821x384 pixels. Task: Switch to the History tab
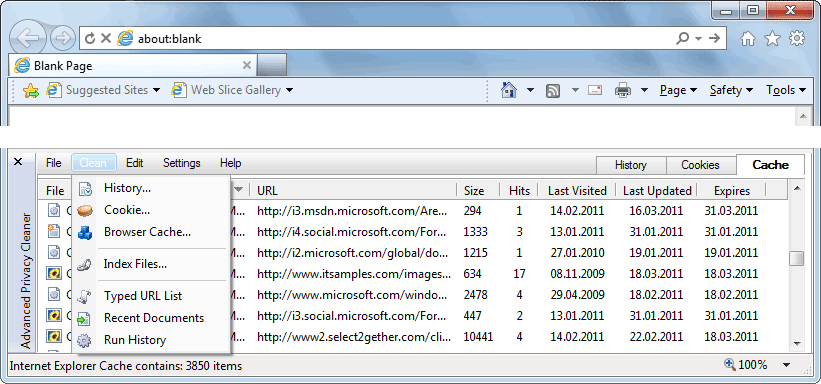point(631,165)
